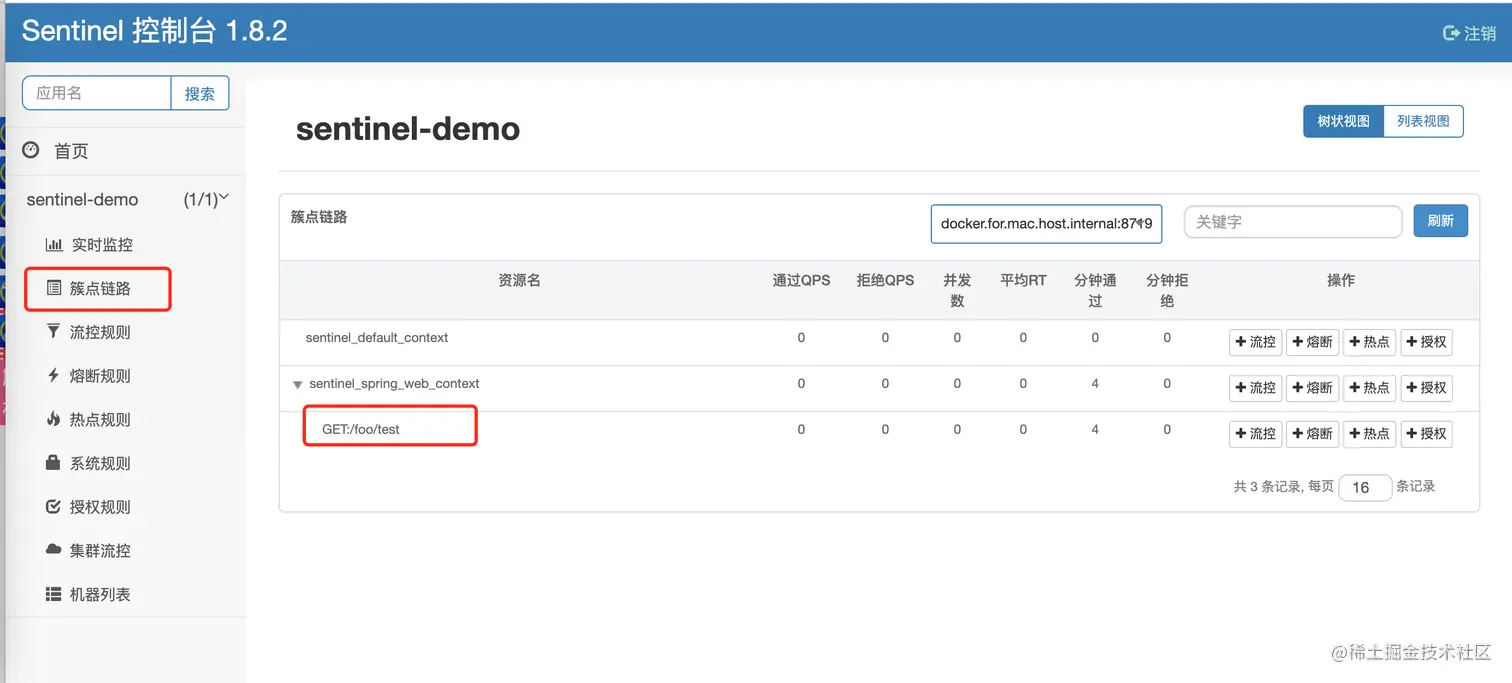Viewport: 1512px width, 683px height.
Task: Open the machine address dropdown docker.for.mac.host.internal
Action: [1046, 224]
